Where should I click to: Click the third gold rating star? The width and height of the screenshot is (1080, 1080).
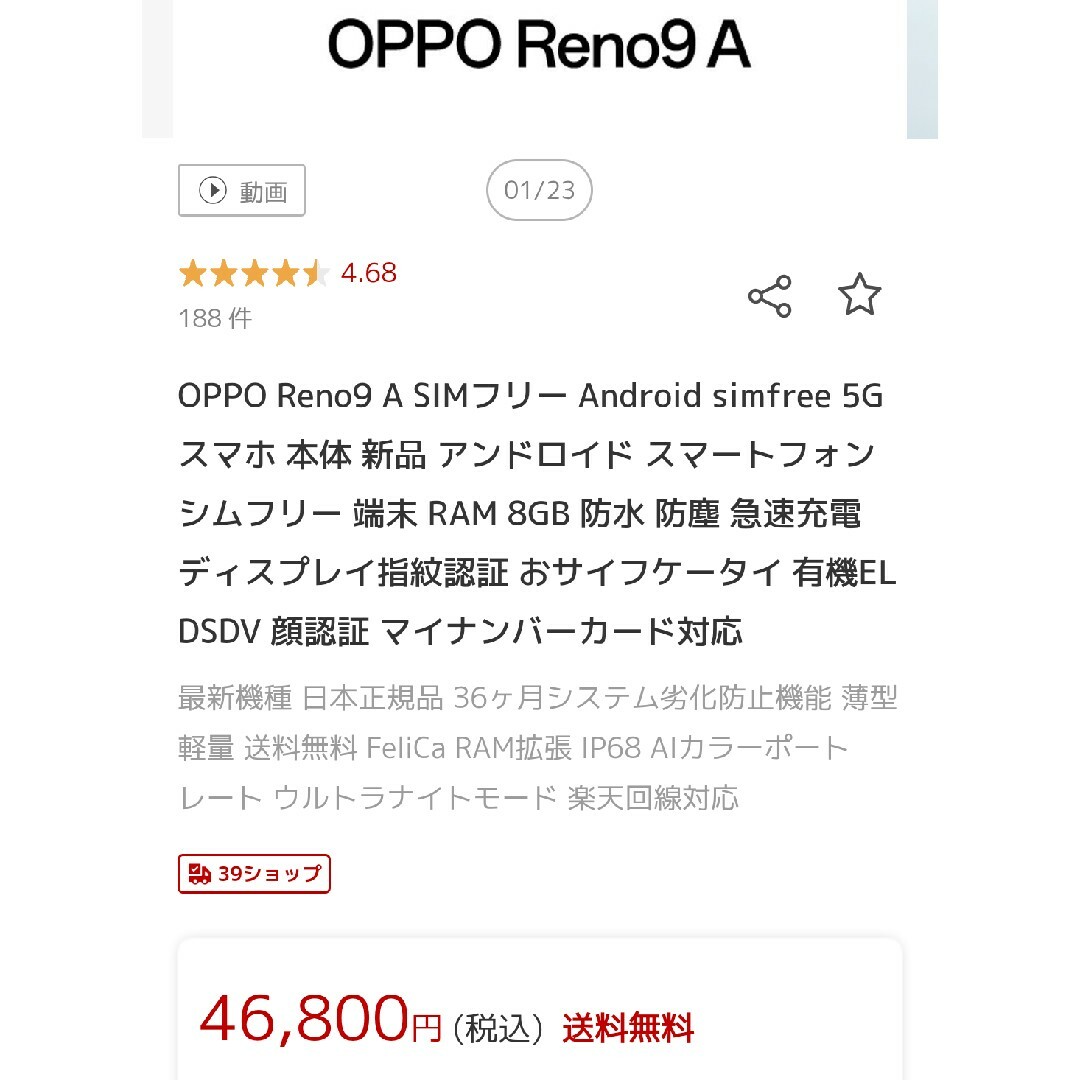click(x=254, y=273)
